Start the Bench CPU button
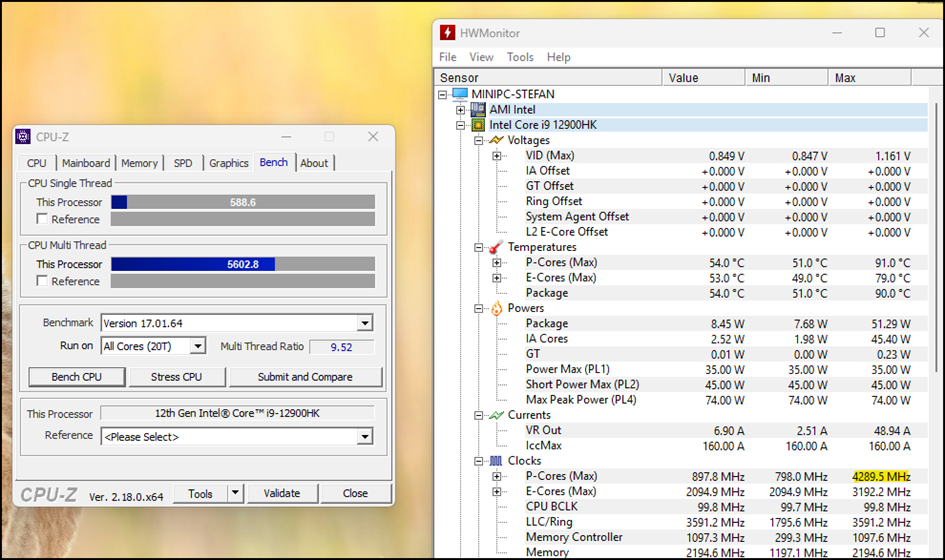This screenshot has width=945, height=560. click(77, 377)
